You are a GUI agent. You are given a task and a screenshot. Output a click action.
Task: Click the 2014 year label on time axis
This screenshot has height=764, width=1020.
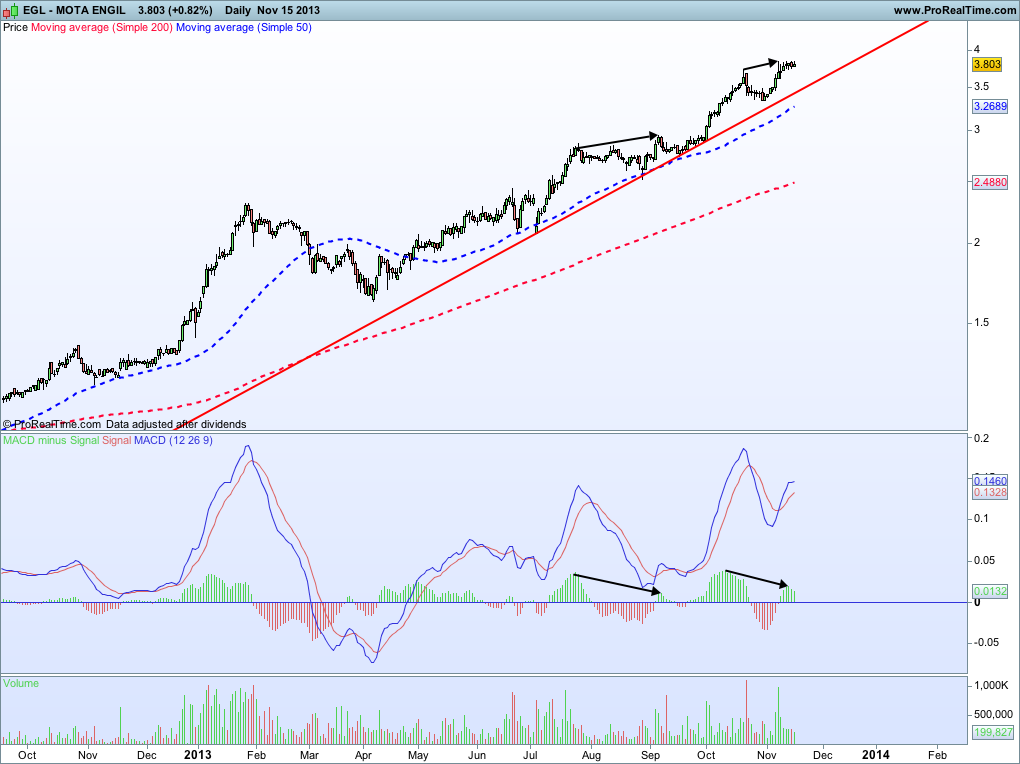coord(876,755)
